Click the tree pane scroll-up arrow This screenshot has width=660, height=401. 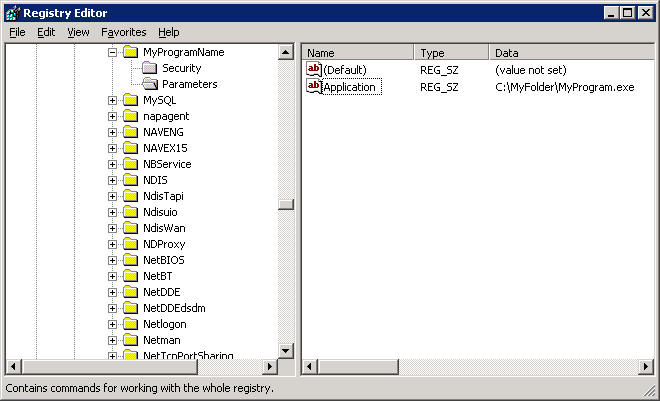[285, 52]
